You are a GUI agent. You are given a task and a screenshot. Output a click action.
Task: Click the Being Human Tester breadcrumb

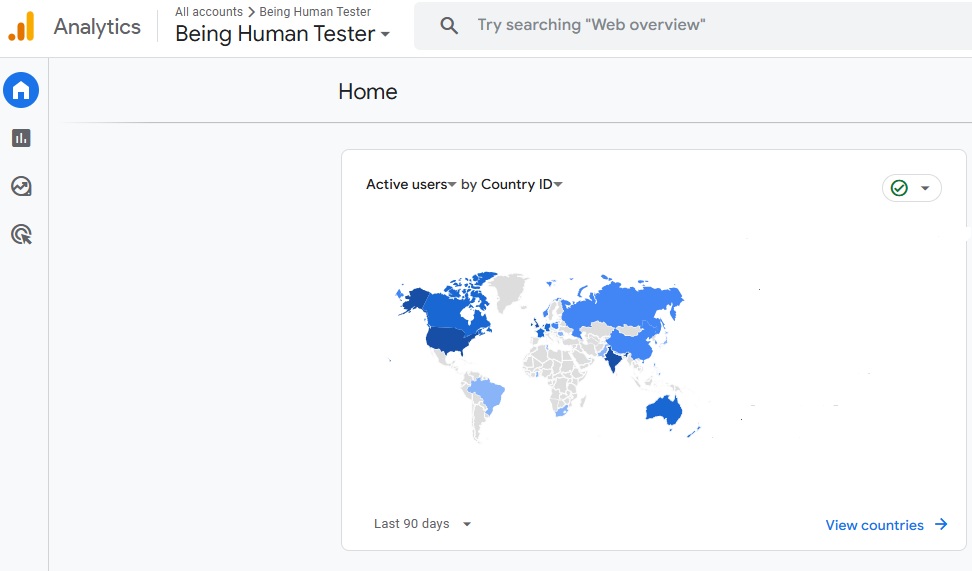315,12
